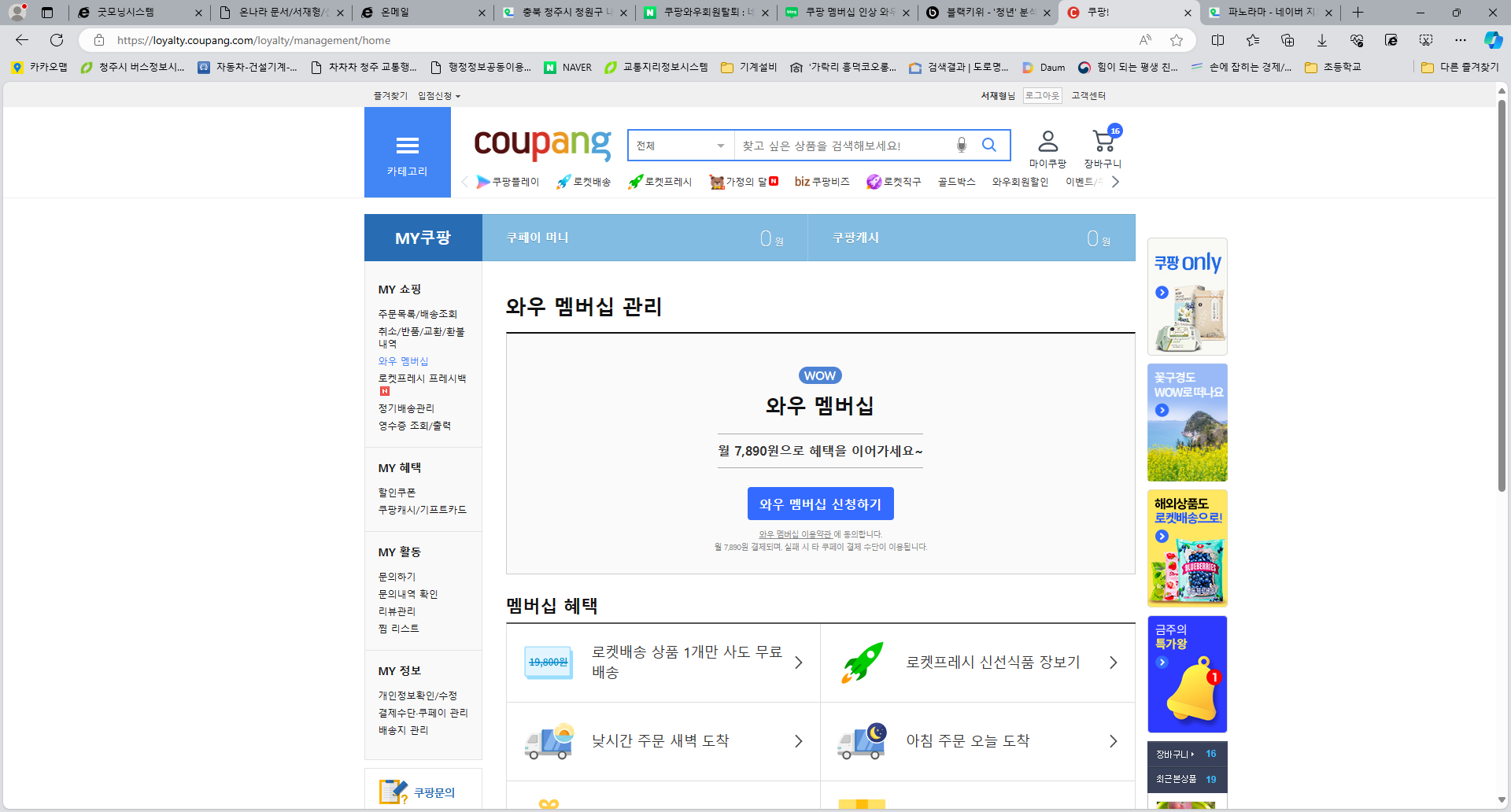Open favorites list icon in toolbar
This screenshot has width=1511, height=812.
click(x=1253, y=40)
